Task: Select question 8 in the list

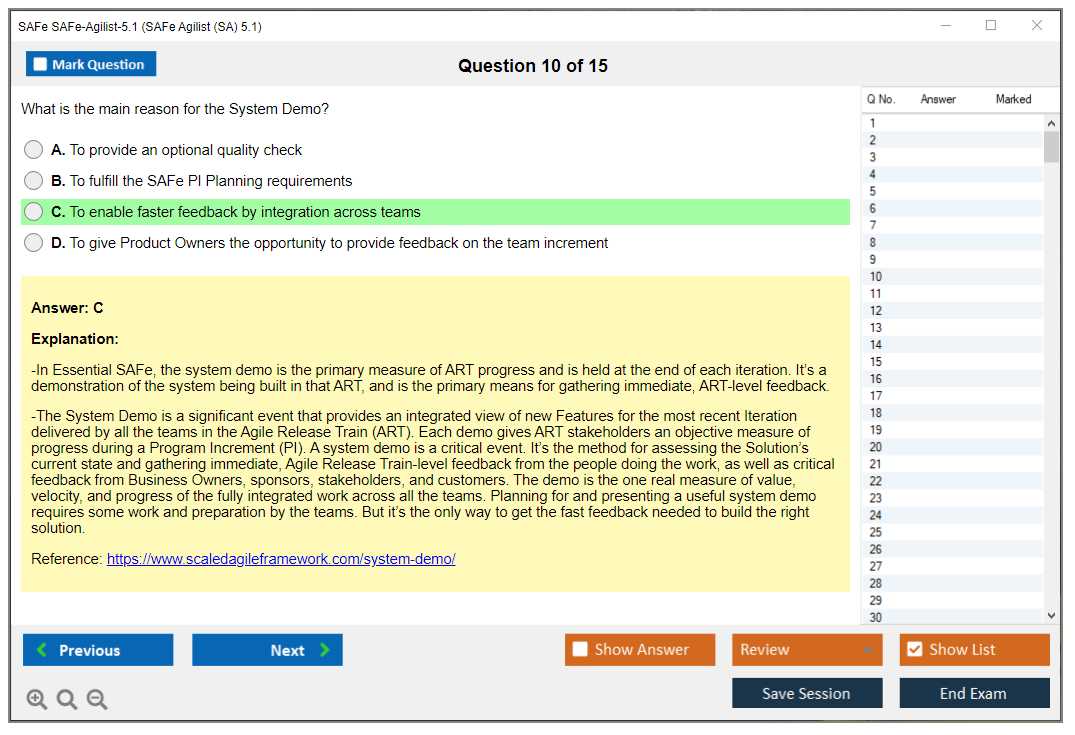Action: (x=952, y=242)
